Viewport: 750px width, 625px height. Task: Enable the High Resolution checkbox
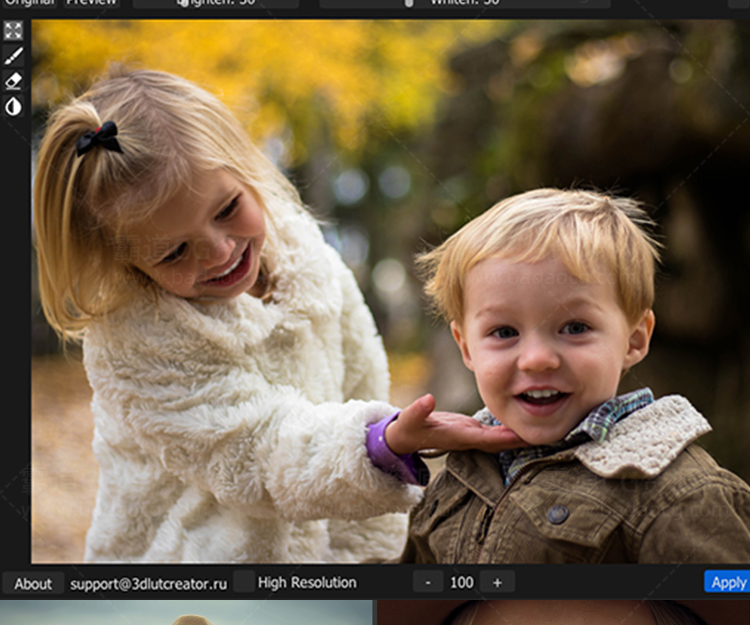click(x=244, y=582)
